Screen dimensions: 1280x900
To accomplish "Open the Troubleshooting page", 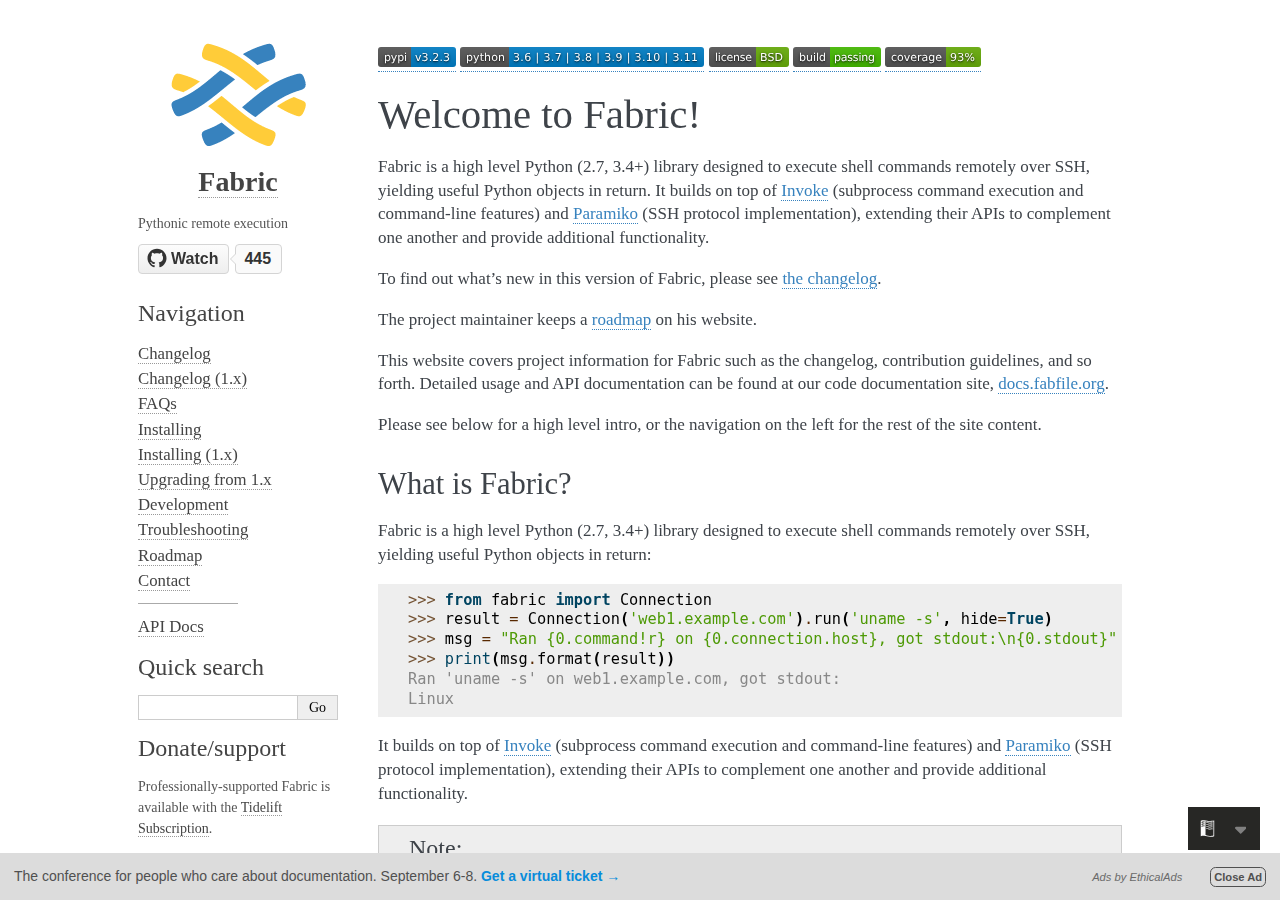I will (x=193, y=530).
